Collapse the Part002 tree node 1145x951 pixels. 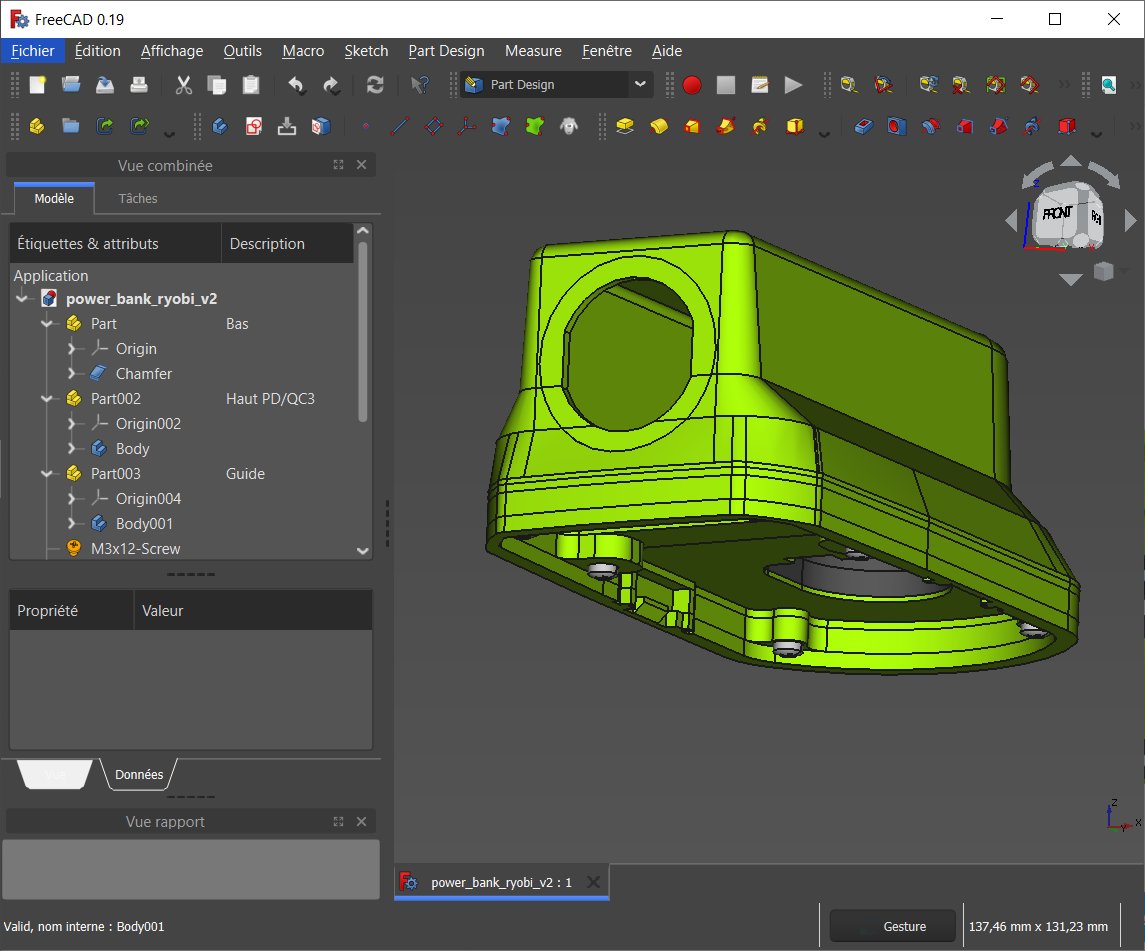point(47,399)
